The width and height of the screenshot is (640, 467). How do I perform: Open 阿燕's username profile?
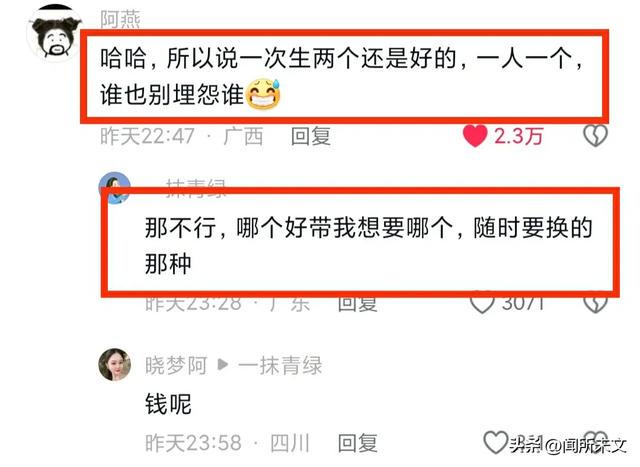(120, 20)
